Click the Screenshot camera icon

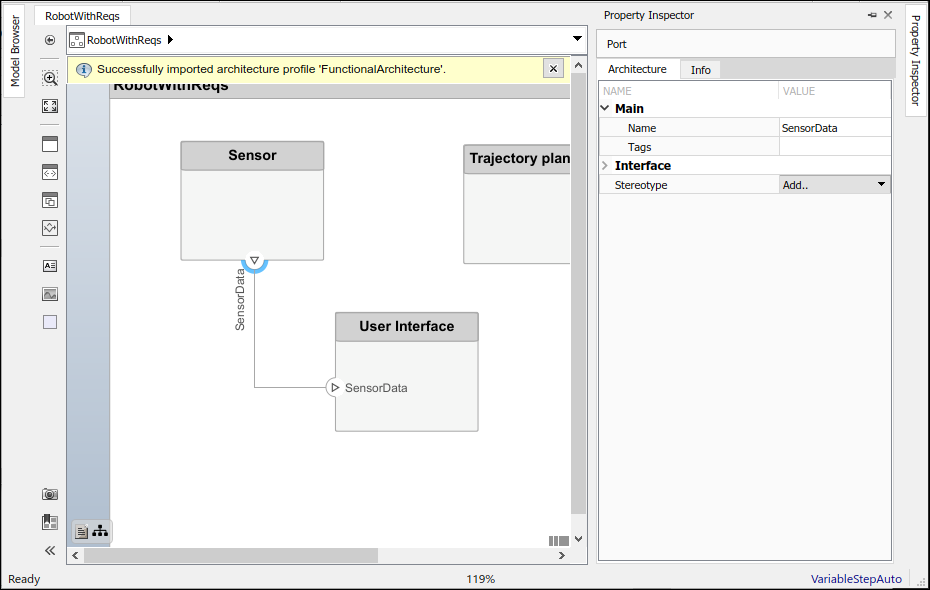(x=50, y=494)
